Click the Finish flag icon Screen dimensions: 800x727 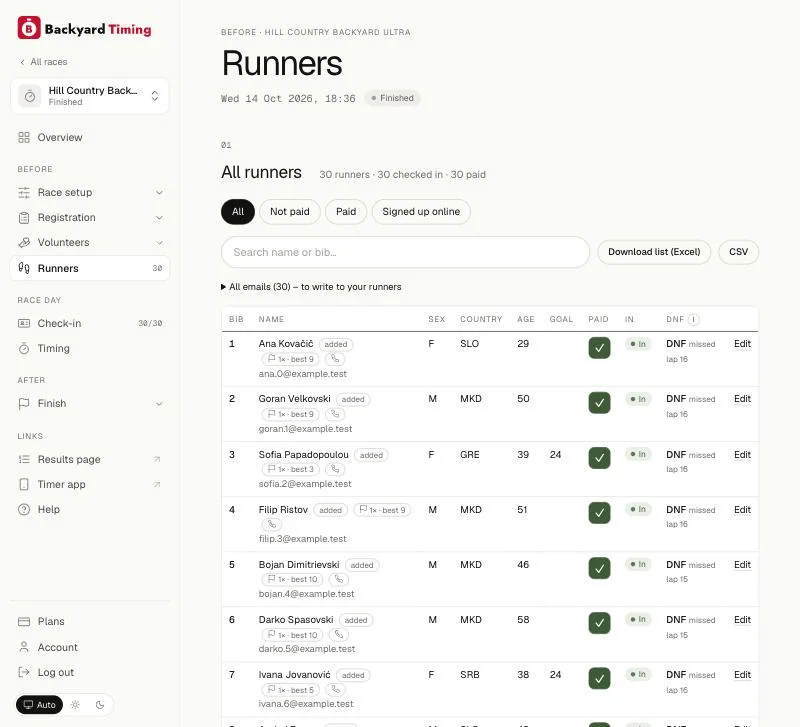point(24,404)
